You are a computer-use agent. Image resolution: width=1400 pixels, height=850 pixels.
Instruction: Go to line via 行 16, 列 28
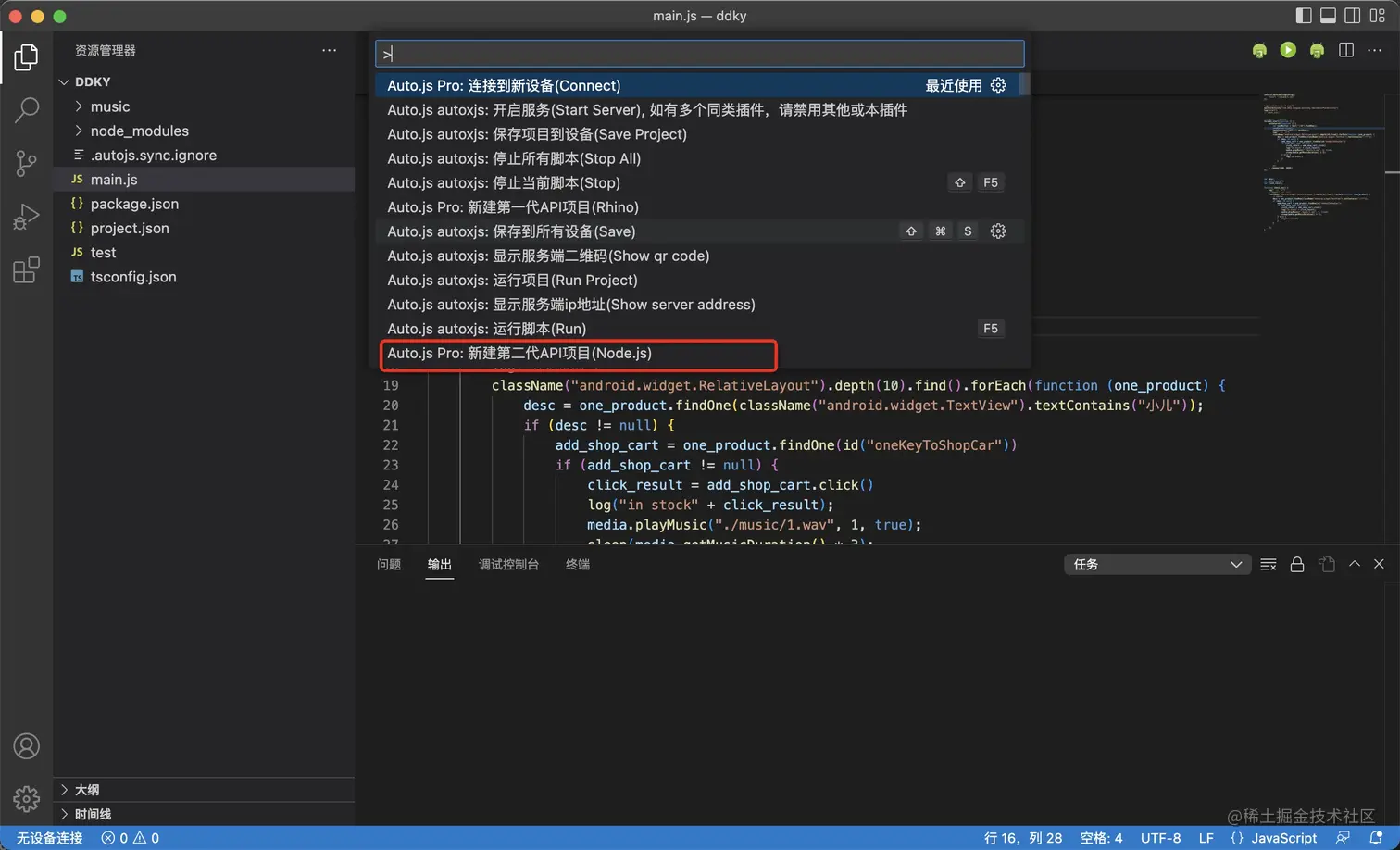point(1023,838)
